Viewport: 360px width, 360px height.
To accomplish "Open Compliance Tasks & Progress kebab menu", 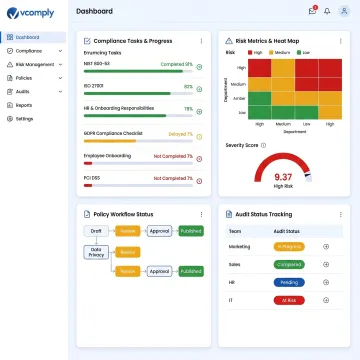I will click(x=201, y=41).
